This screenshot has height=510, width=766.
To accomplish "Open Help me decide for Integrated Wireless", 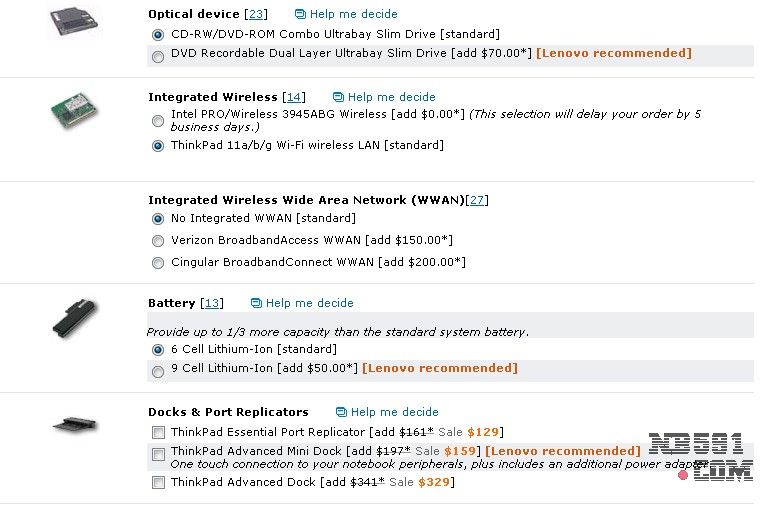I will click(x=391, y=97).
